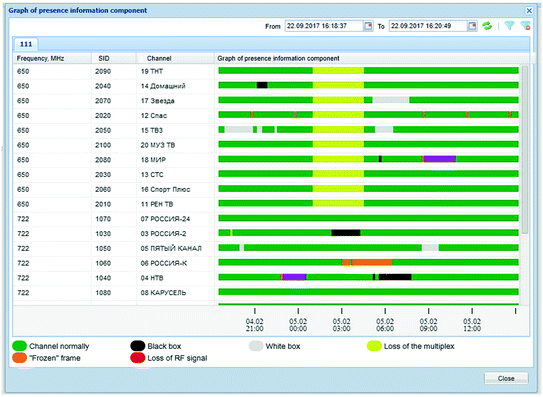Open the To date calendar picker
This screenshot has width=543, height=397.
(472, 26)
